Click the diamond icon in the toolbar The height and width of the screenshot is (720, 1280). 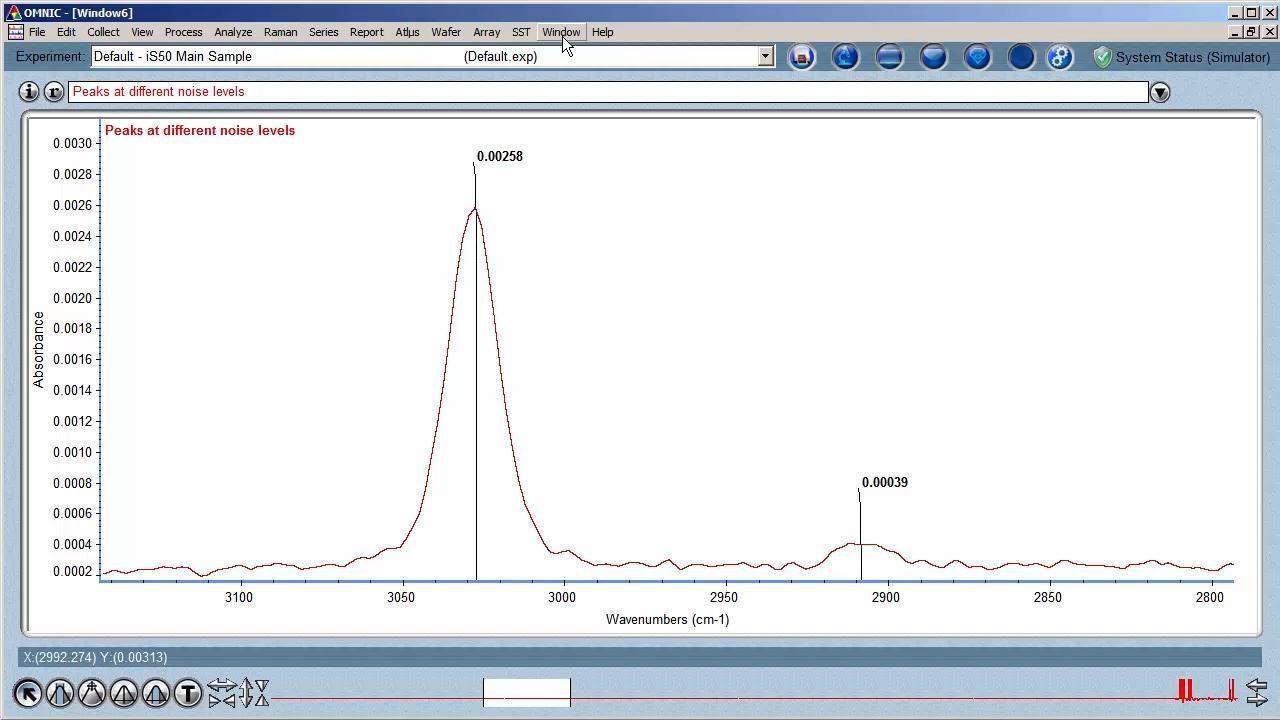(x=977, y=57)
